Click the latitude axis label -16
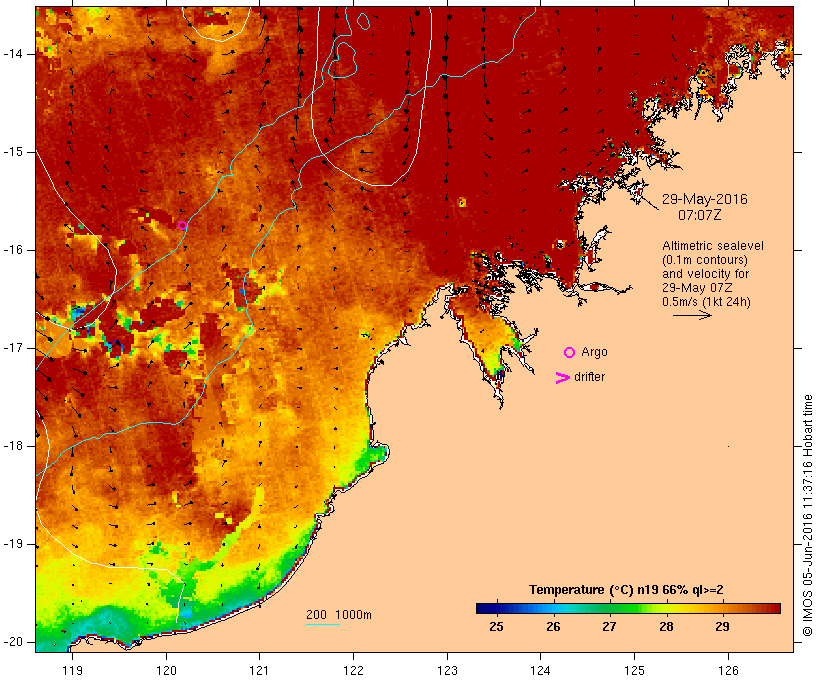The width and height of the screenshot is (820, 680). [x=13, y=250]
